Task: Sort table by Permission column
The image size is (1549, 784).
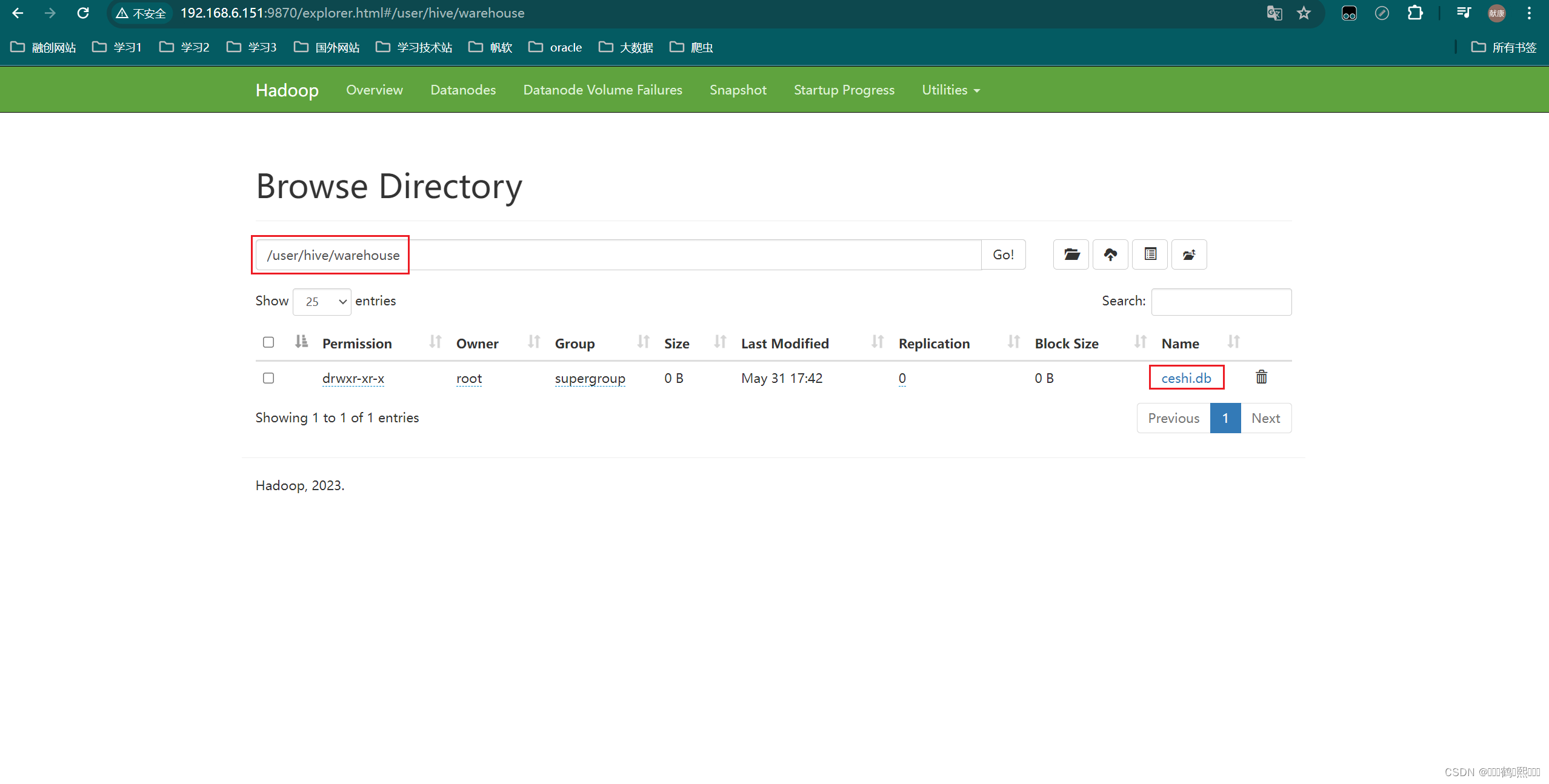Action: 357,344
